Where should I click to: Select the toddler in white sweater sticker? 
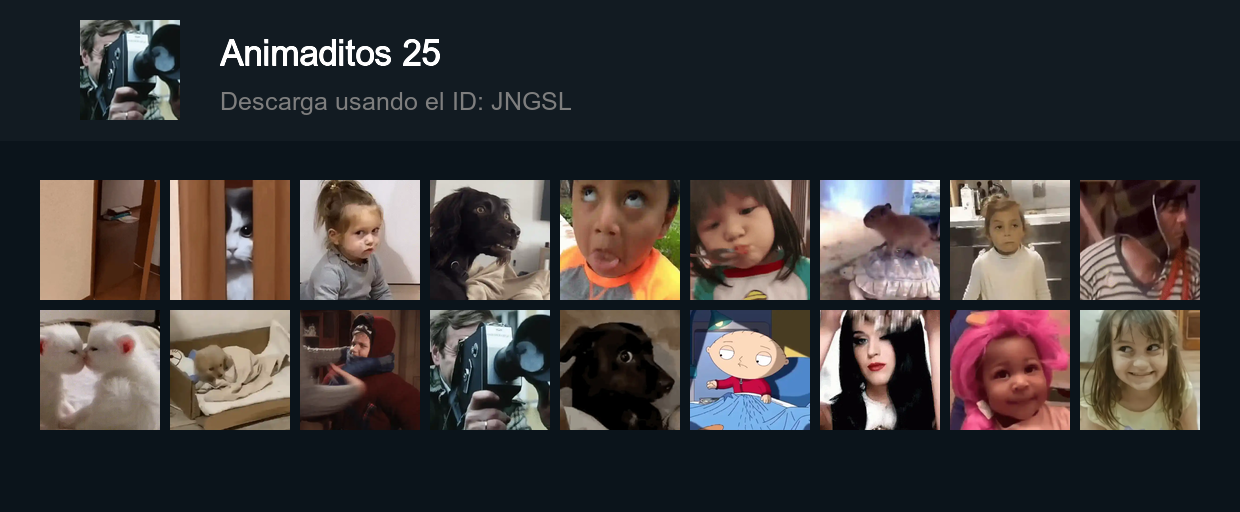[x=1010, y=240]
